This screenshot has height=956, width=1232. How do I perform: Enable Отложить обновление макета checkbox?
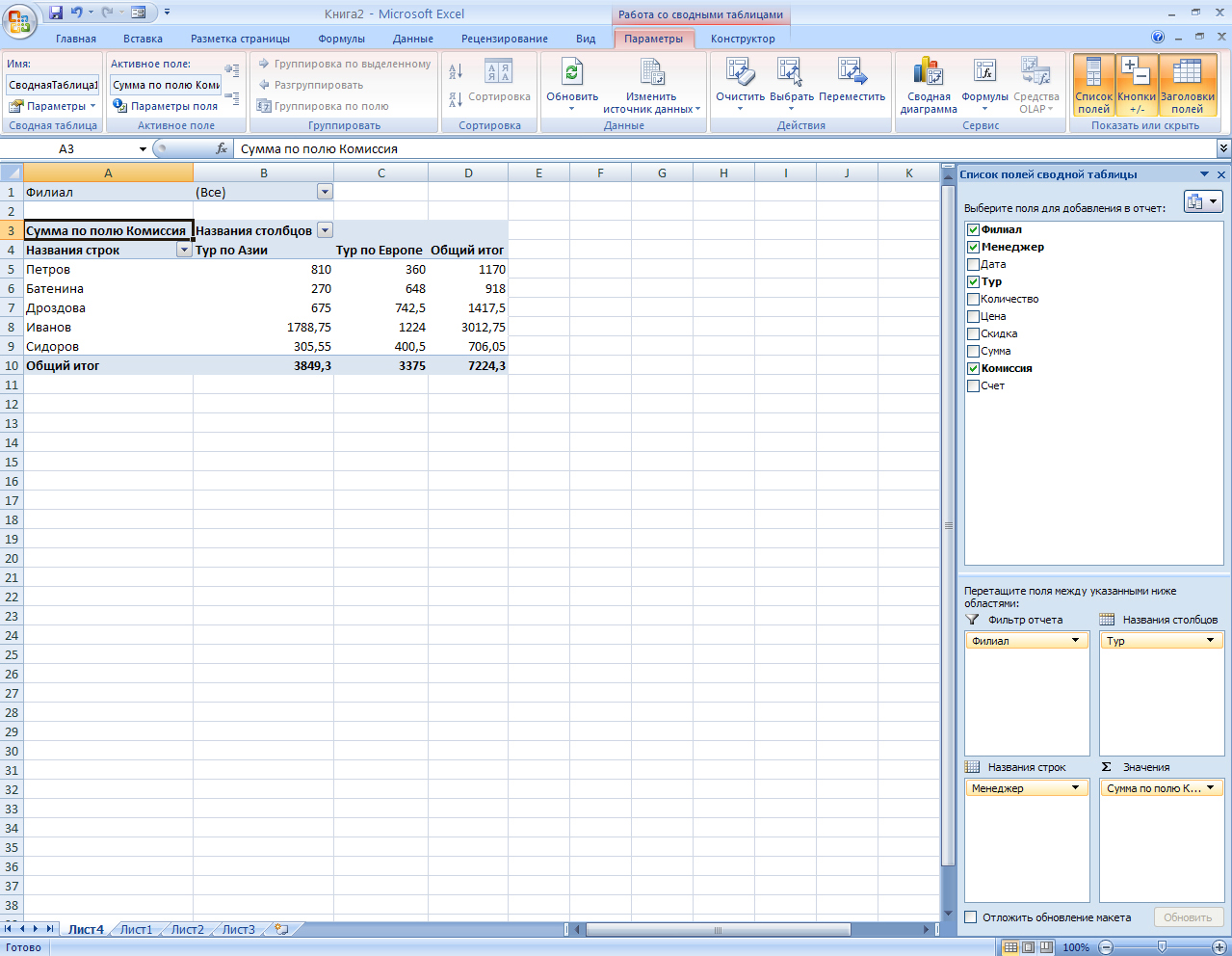971,917
